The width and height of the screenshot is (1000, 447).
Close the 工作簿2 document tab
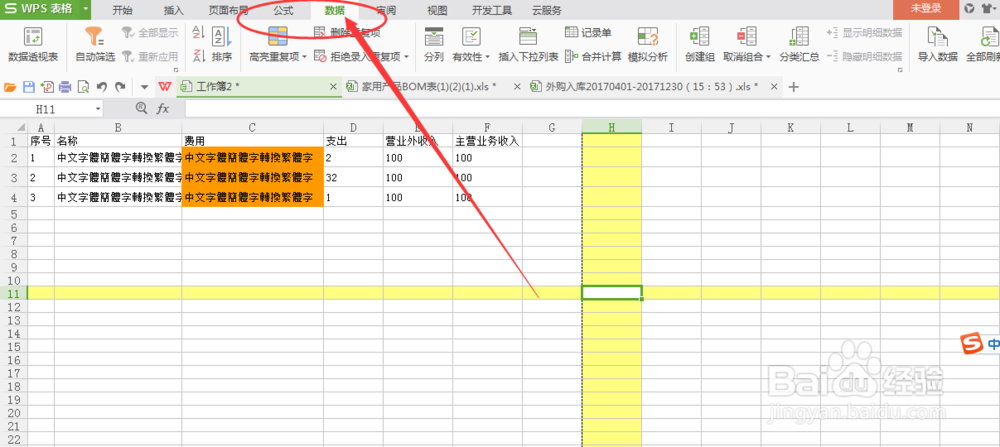point(333,87)
